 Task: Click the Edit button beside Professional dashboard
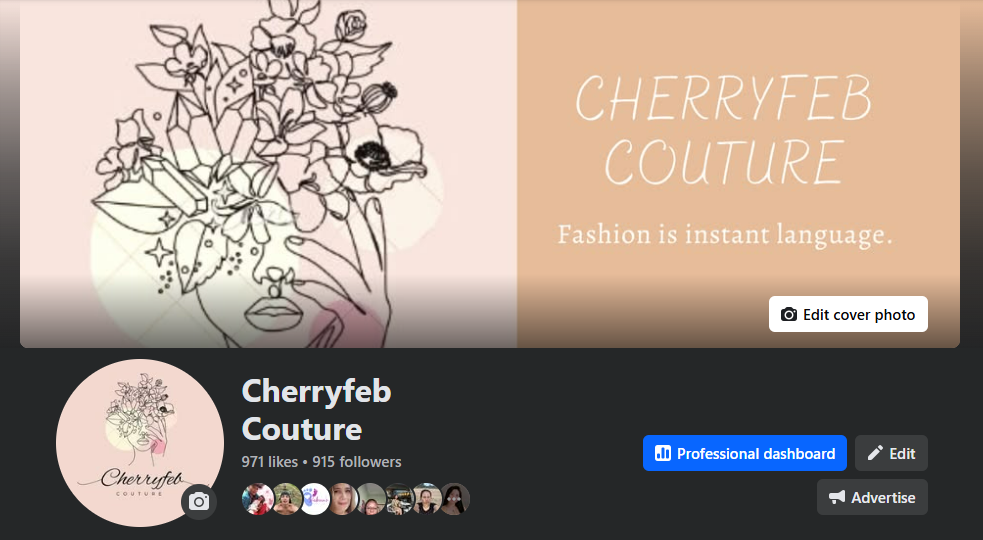point(891,453)
